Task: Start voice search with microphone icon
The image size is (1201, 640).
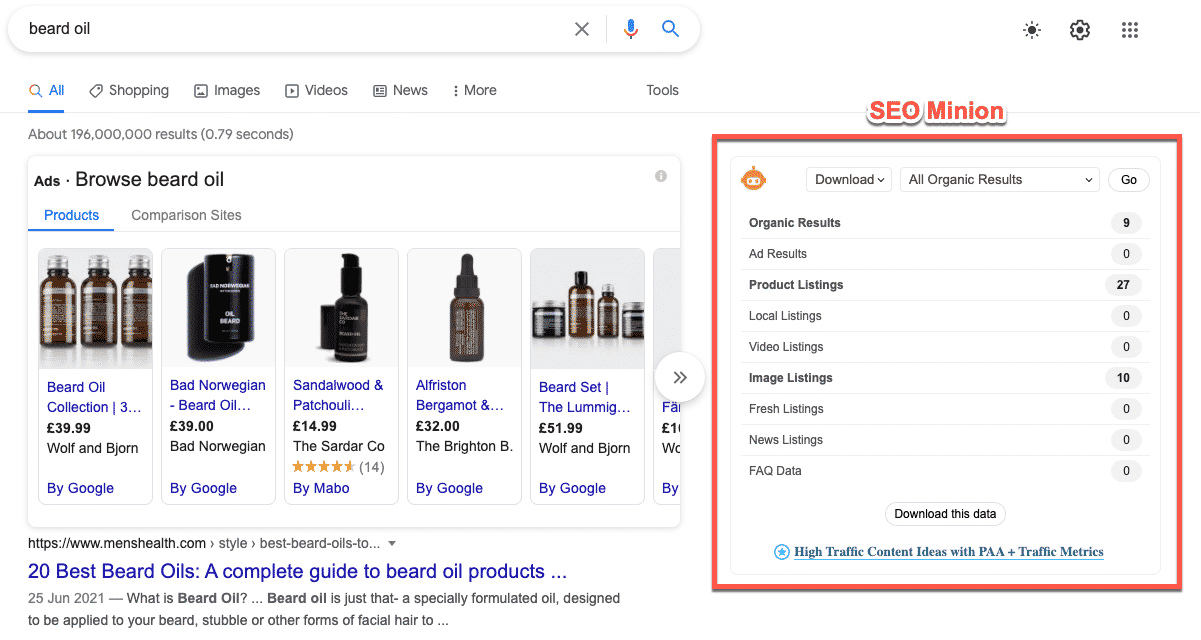Action: [x=630, y=29]
